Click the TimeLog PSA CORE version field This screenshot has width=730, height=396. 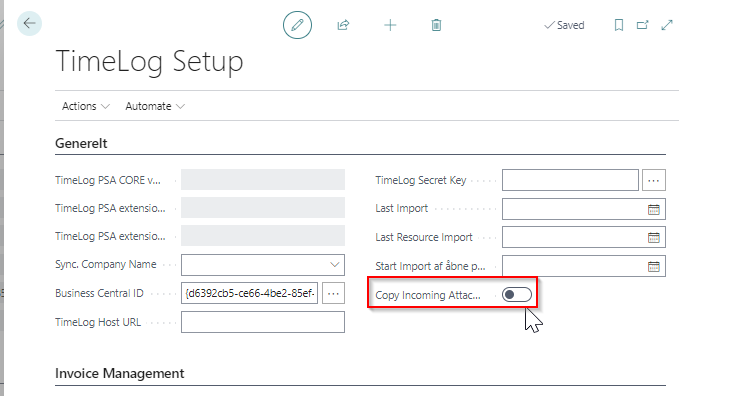point(263,180)
